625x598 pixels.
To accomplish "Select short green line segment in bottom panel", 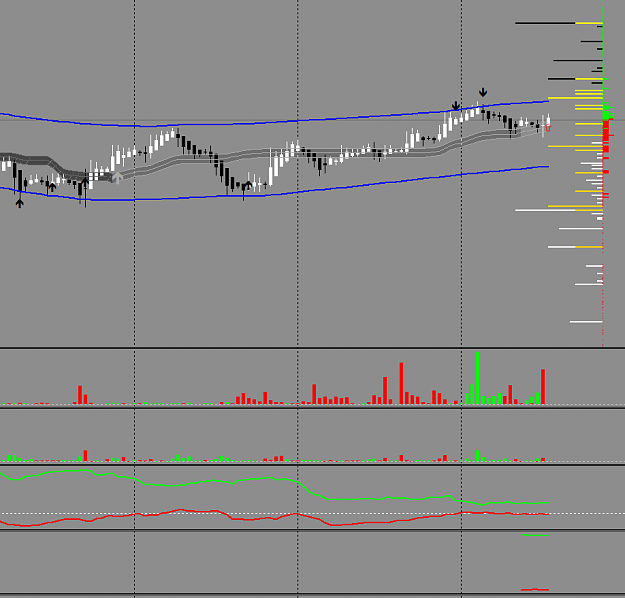I will point(535,535).
